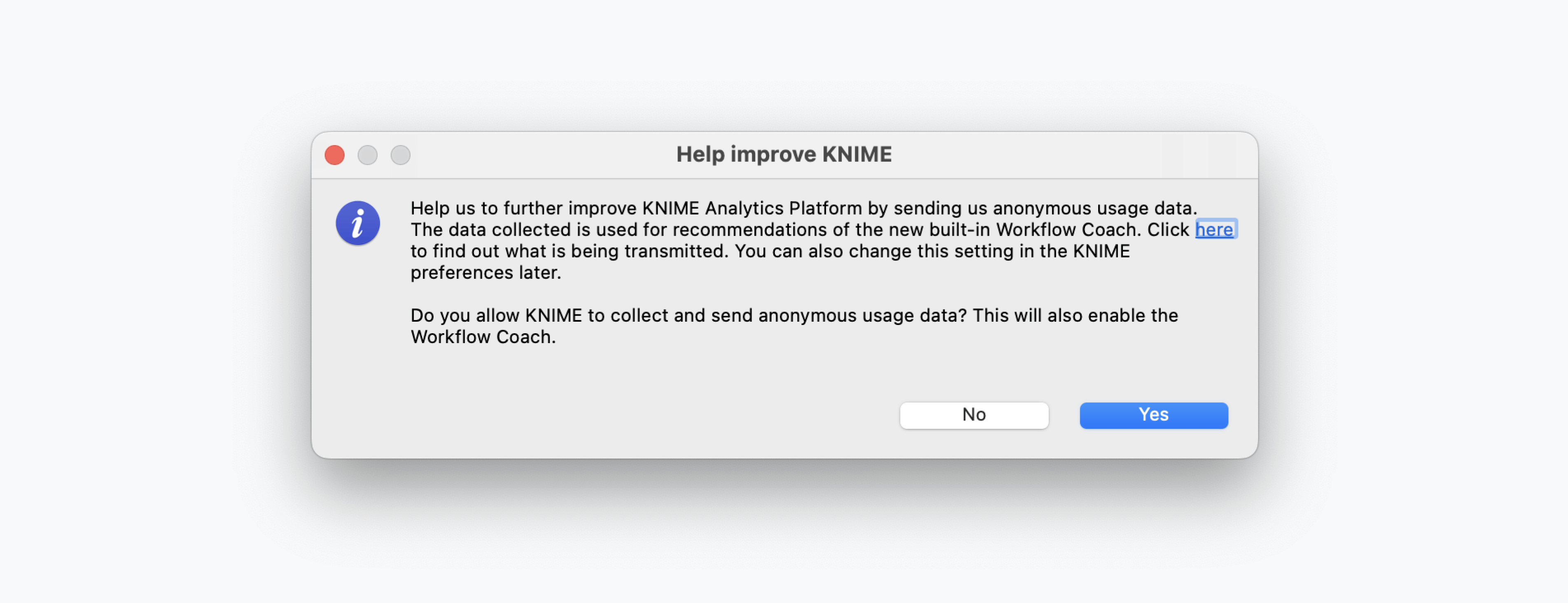Viewport: 1568px width, 603px height.
Task: Click the 'preferences later.' text line
Action: [486, 273]
